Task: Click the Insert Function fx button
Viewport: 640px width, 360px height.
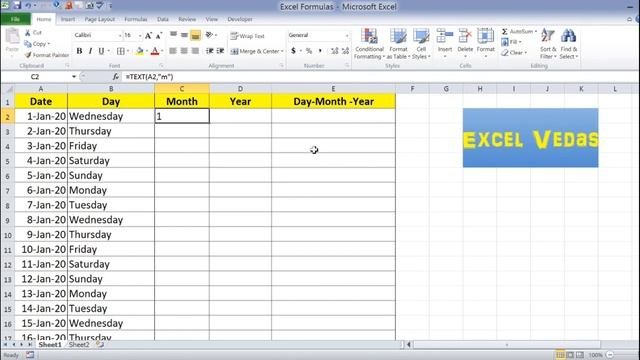Action: (x=116, y=77)
